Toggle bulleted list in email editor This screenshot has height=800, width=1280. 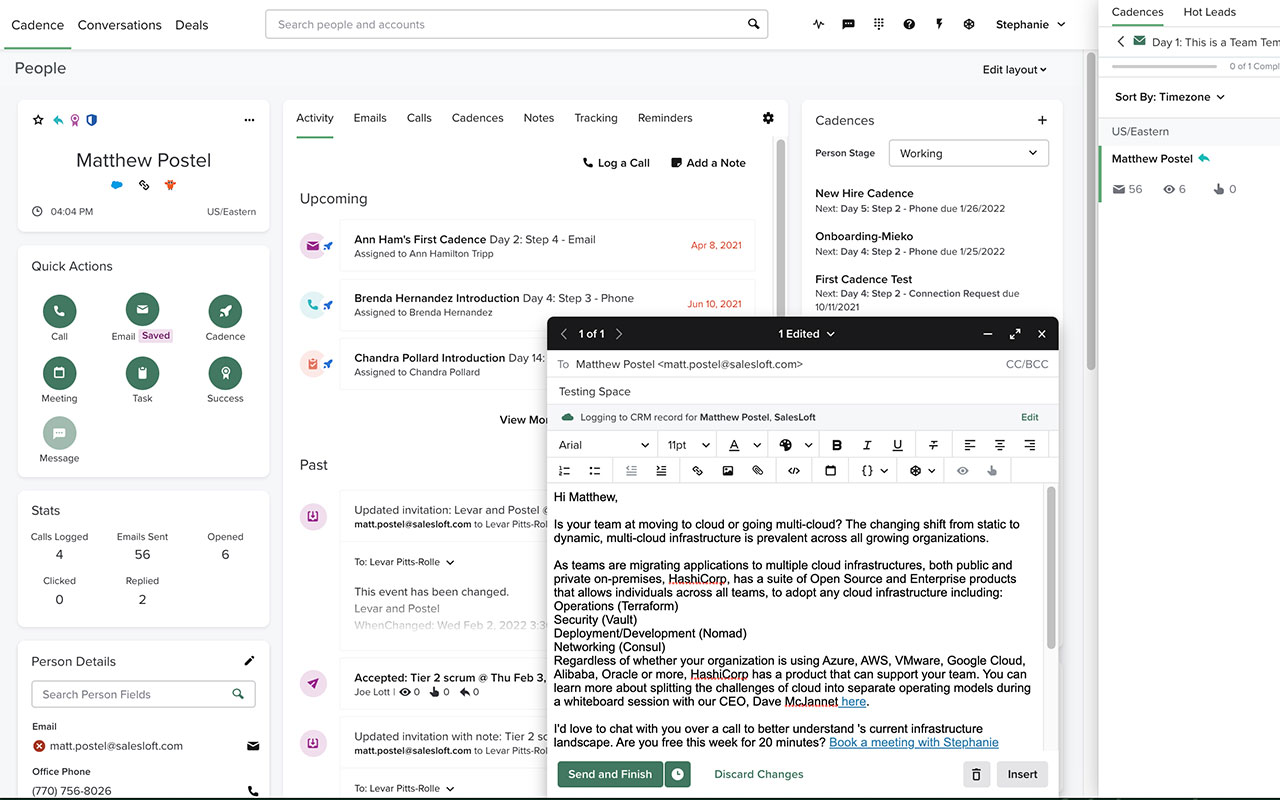tap(594, 471)
